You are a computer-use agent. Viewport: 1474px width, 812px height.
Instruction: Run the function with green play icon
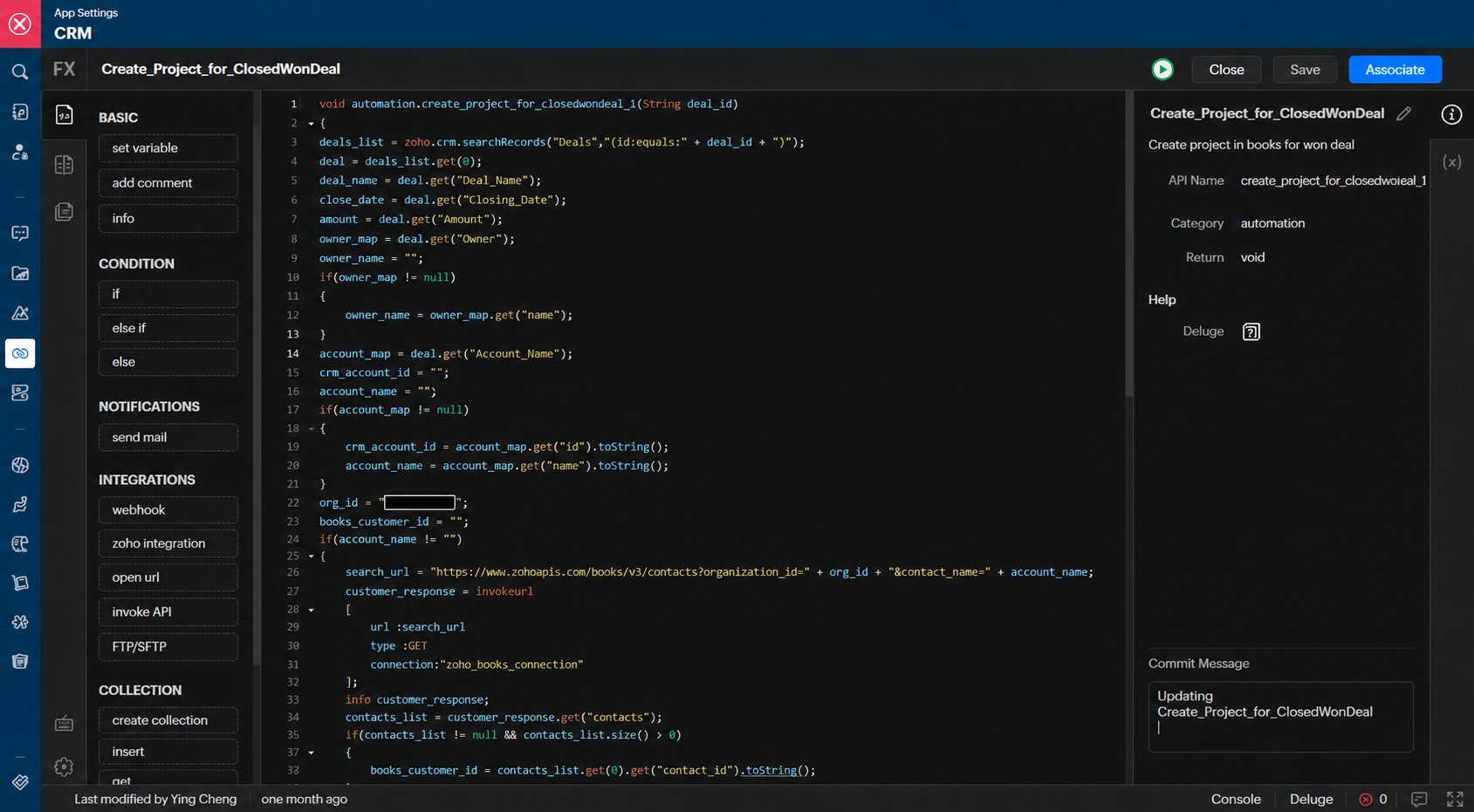pos(1162,70)
